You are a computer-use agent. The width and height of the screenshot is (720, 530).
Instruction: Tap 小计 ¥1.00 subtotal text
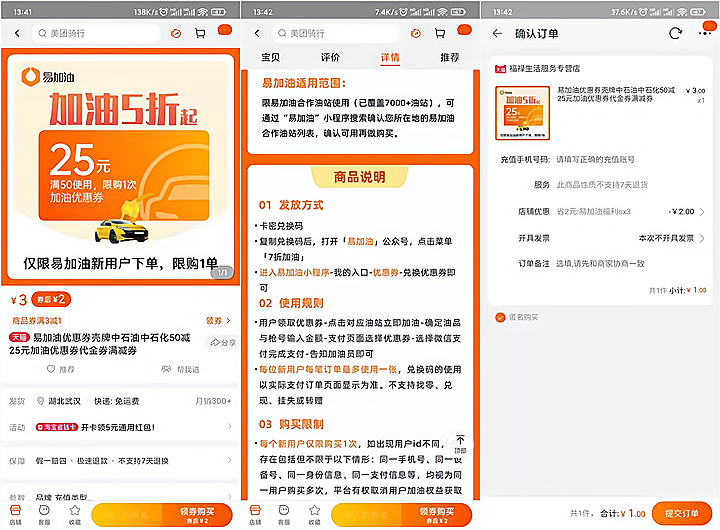click(687, 290)
